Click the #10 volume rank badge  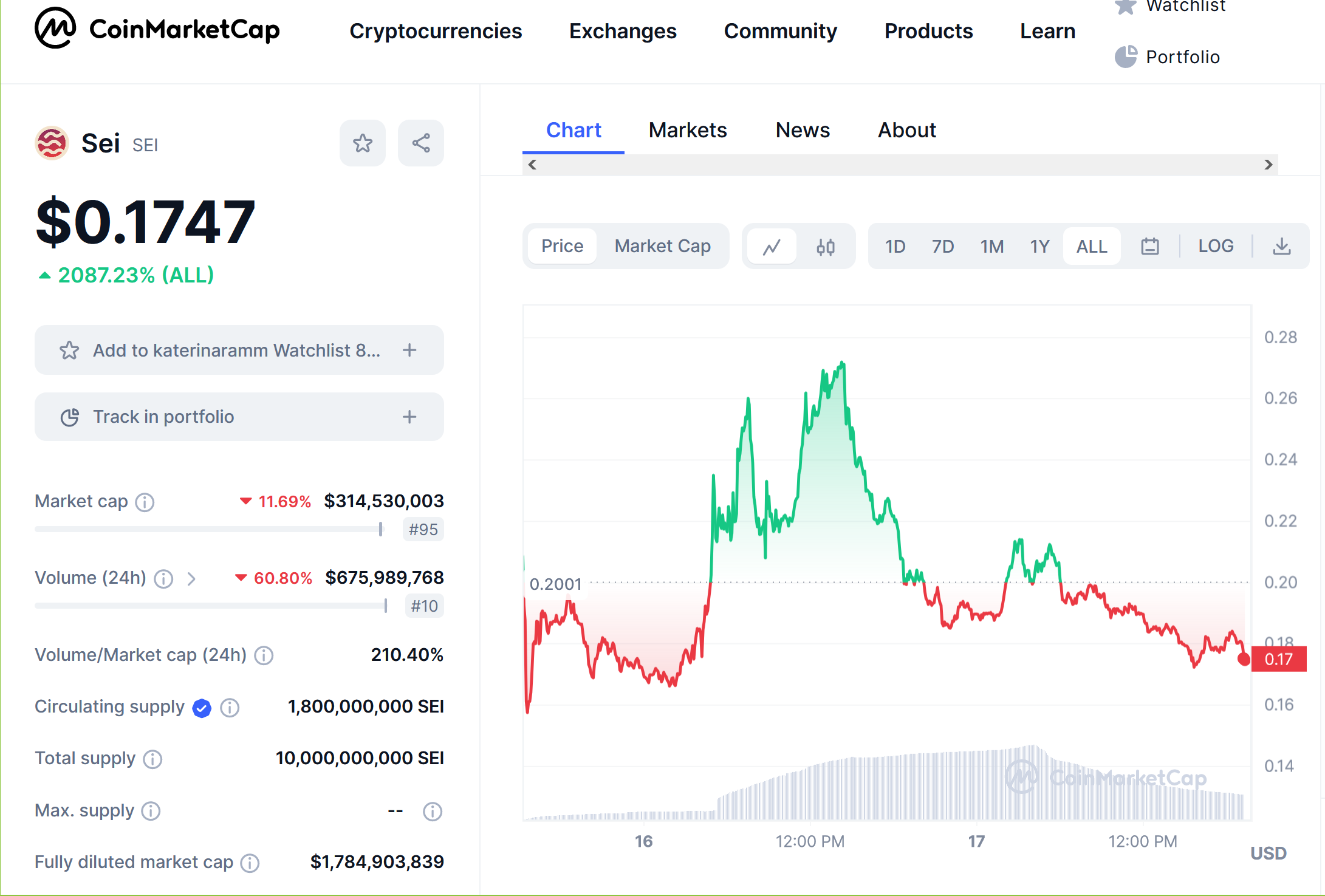424,606
